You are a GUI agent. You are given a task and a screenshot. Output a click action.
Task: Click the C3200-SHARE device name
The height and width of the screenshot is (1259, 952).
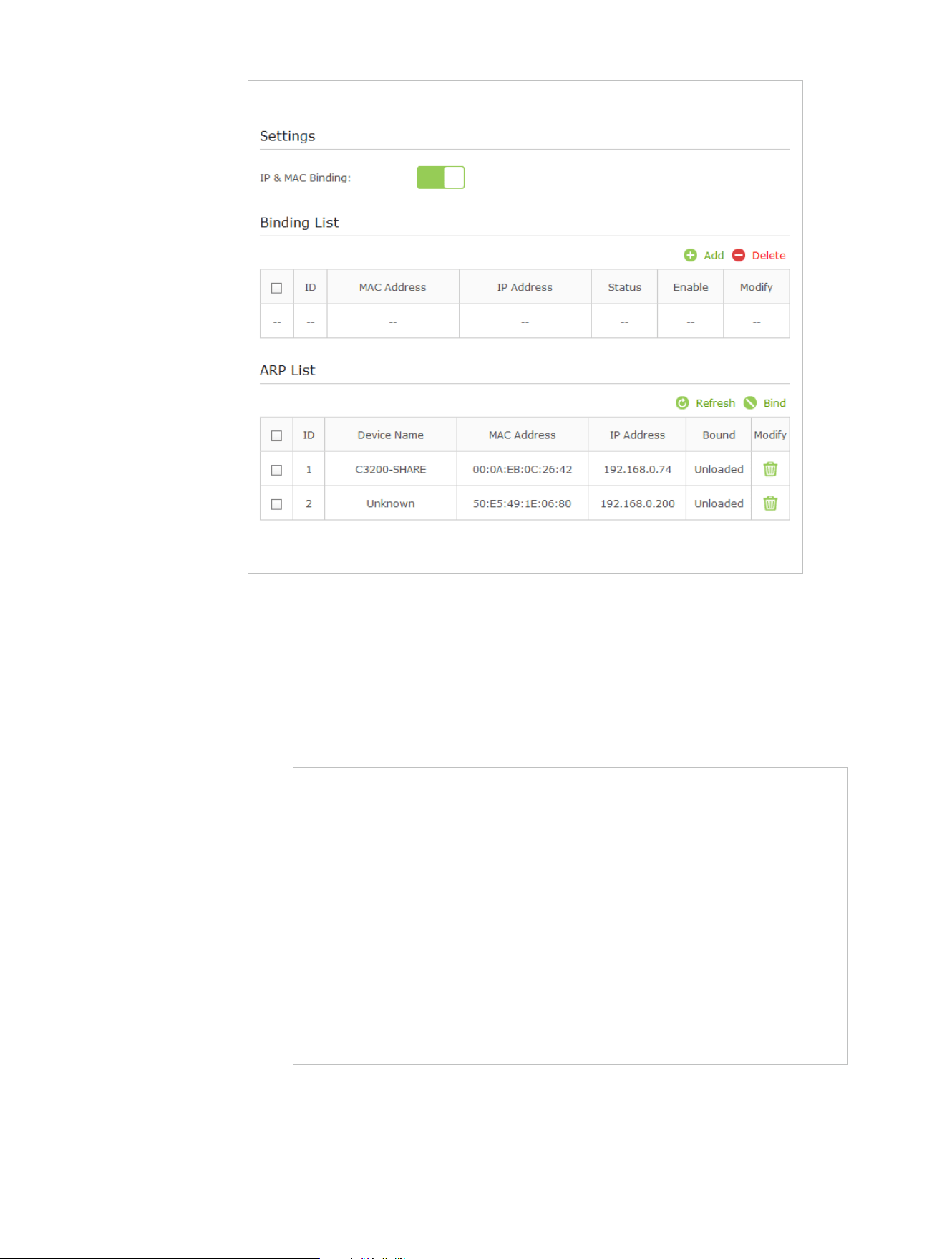[391, 469]
